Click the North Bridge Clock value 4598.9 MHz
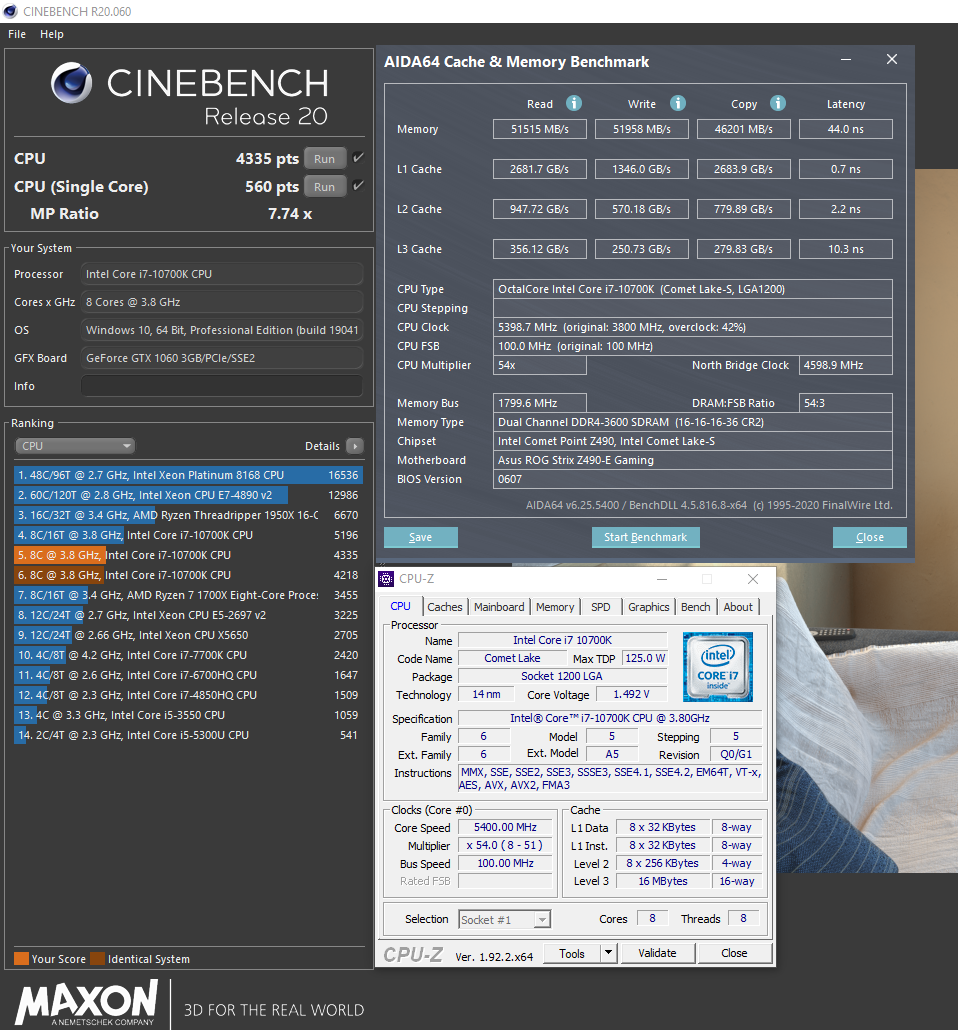Screen dimensions: 958x1030 click(846, 365)
